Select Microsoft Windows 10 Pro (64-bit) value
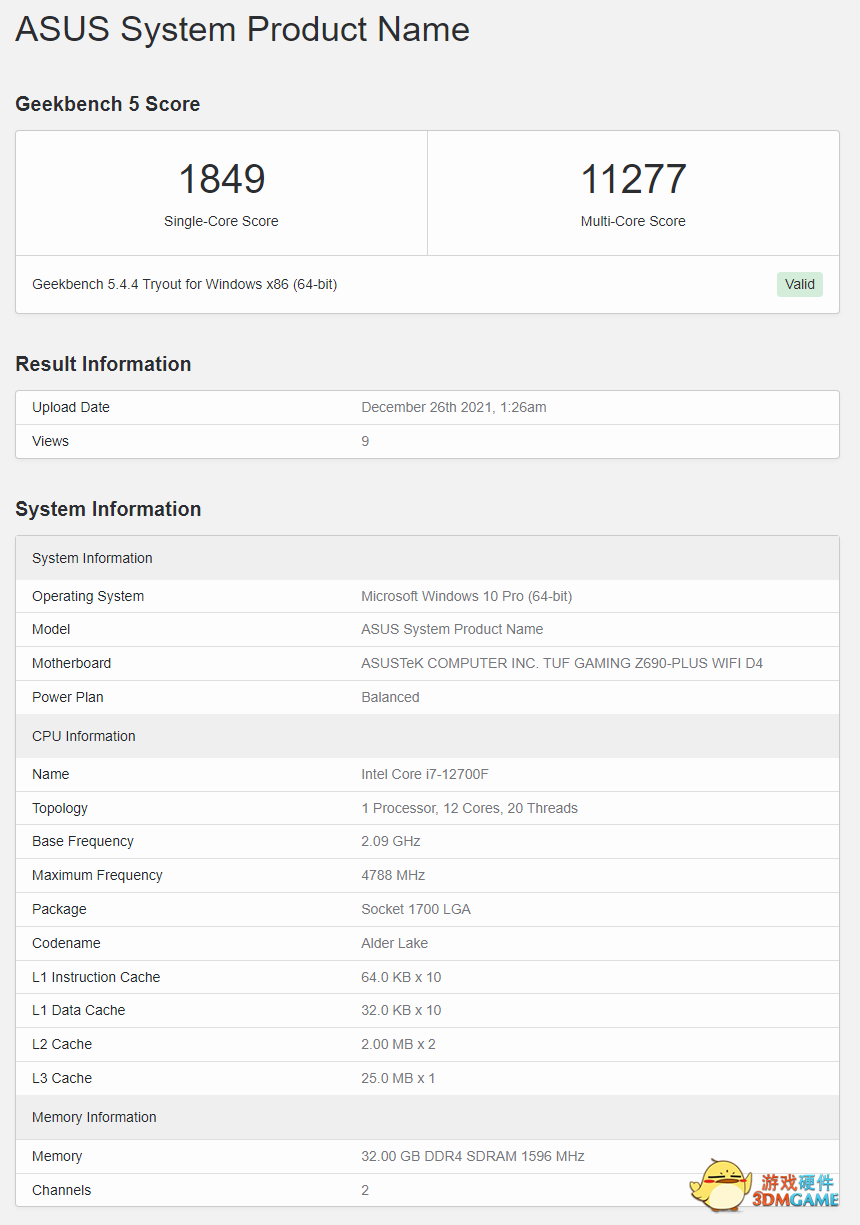This screenshot has width=860, height=1225. click(x=467, y=596)
